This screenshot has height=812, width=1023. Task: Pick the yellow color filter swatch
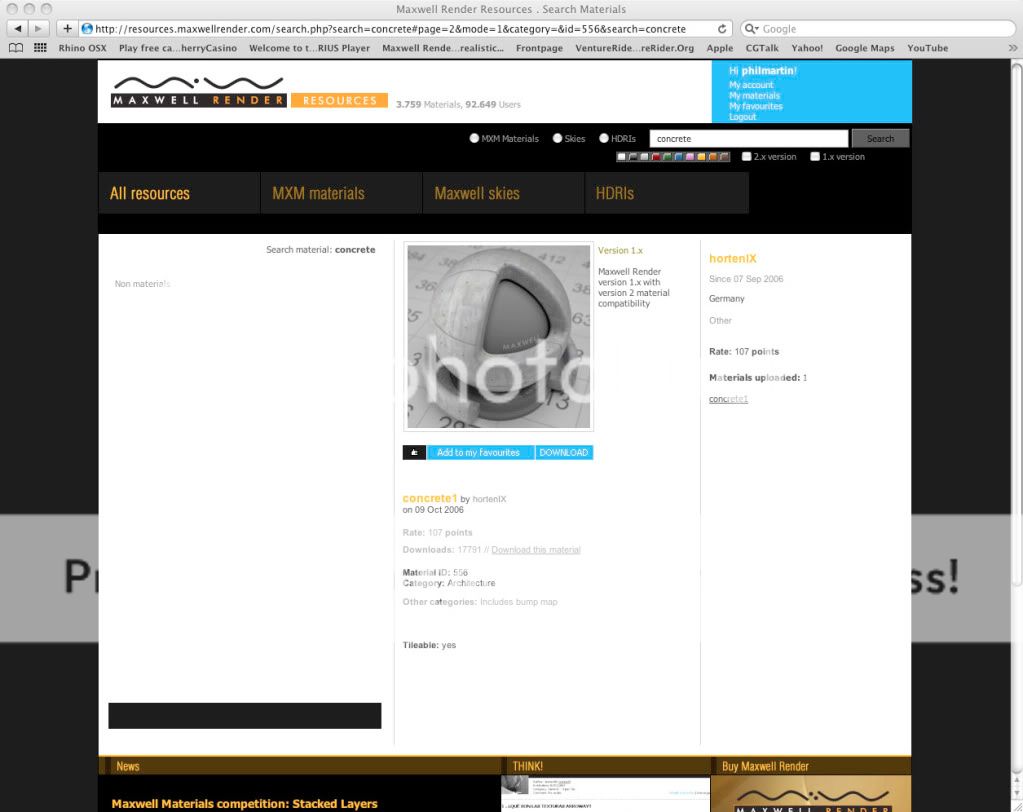[701, 157]
